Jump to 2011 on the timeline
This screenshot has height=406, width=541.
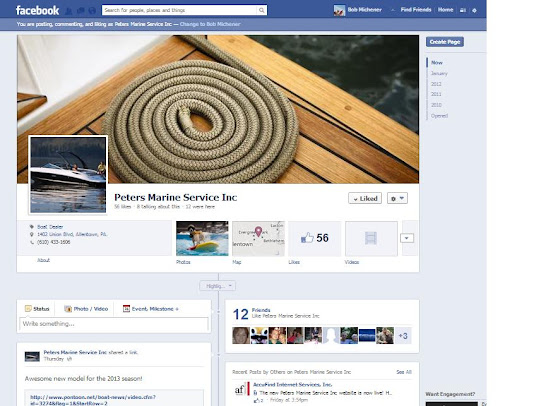(436, 94)
